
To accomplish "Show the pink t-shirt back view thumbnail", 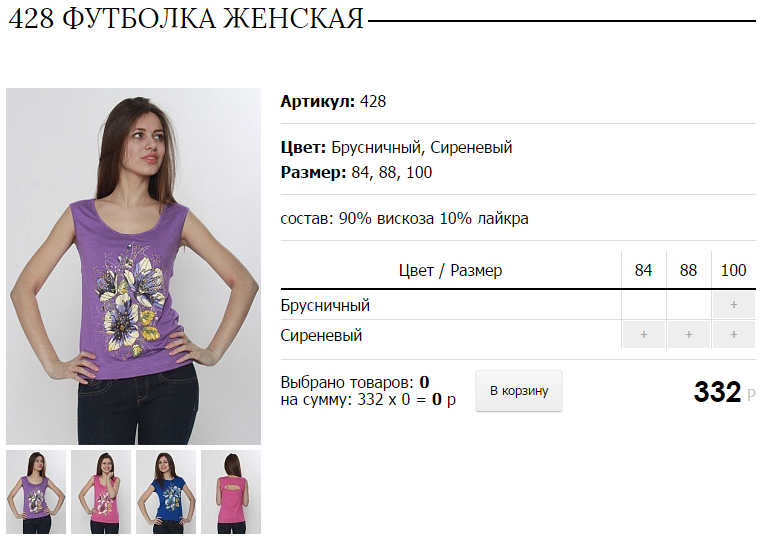I will (231, 492).
